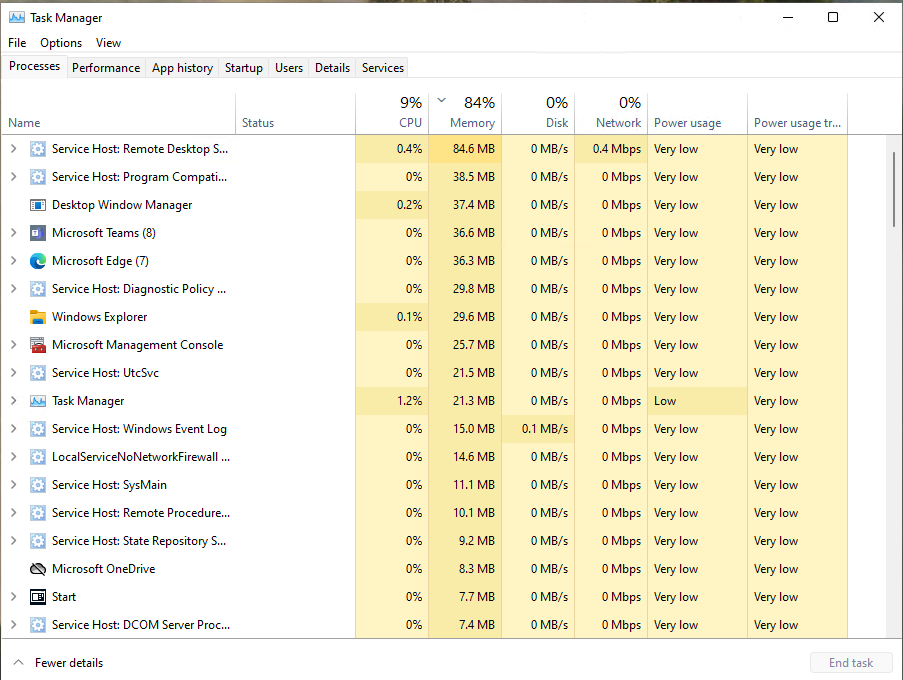The height and width of the screenshot is (680, 903).
Task: Click the Task Manager process row icon
Action: [38, 401]
